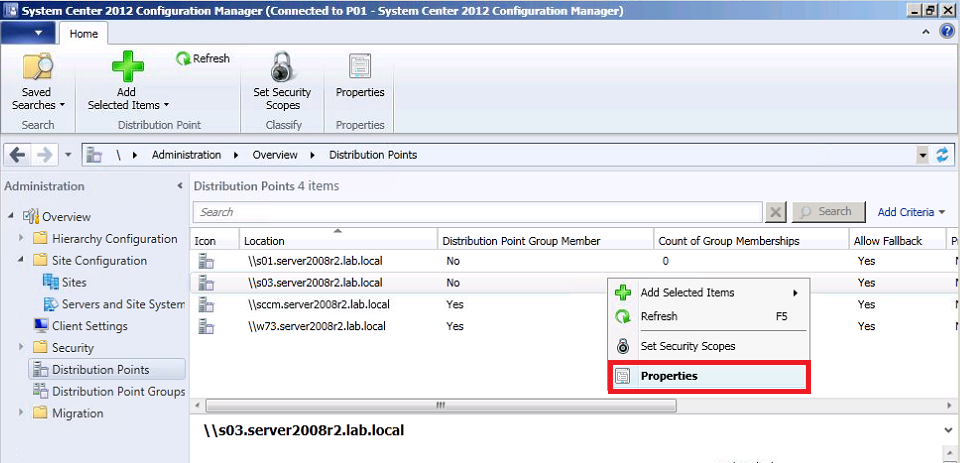This screenshot has width=960, height=463.
Task: Sort by Count of Group Memberships column
Action: tap(751, 240)
